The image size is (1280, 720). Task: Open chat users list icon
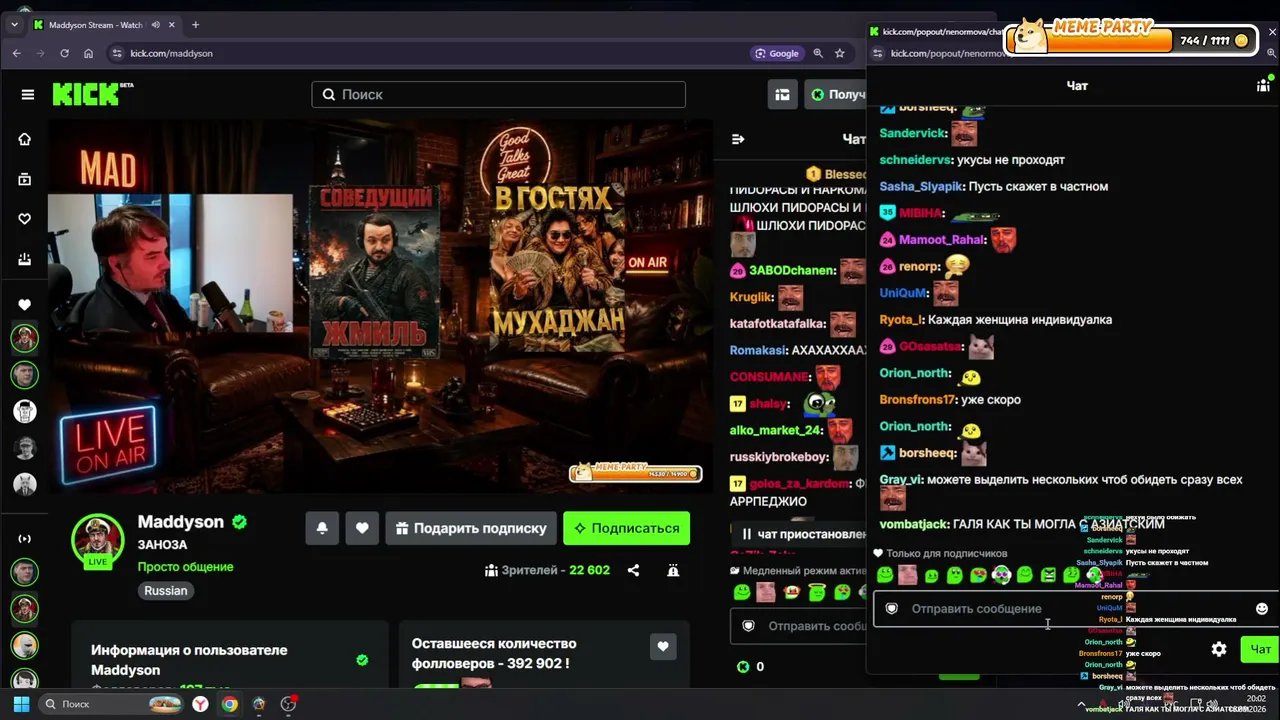(x=1264, y=85)
